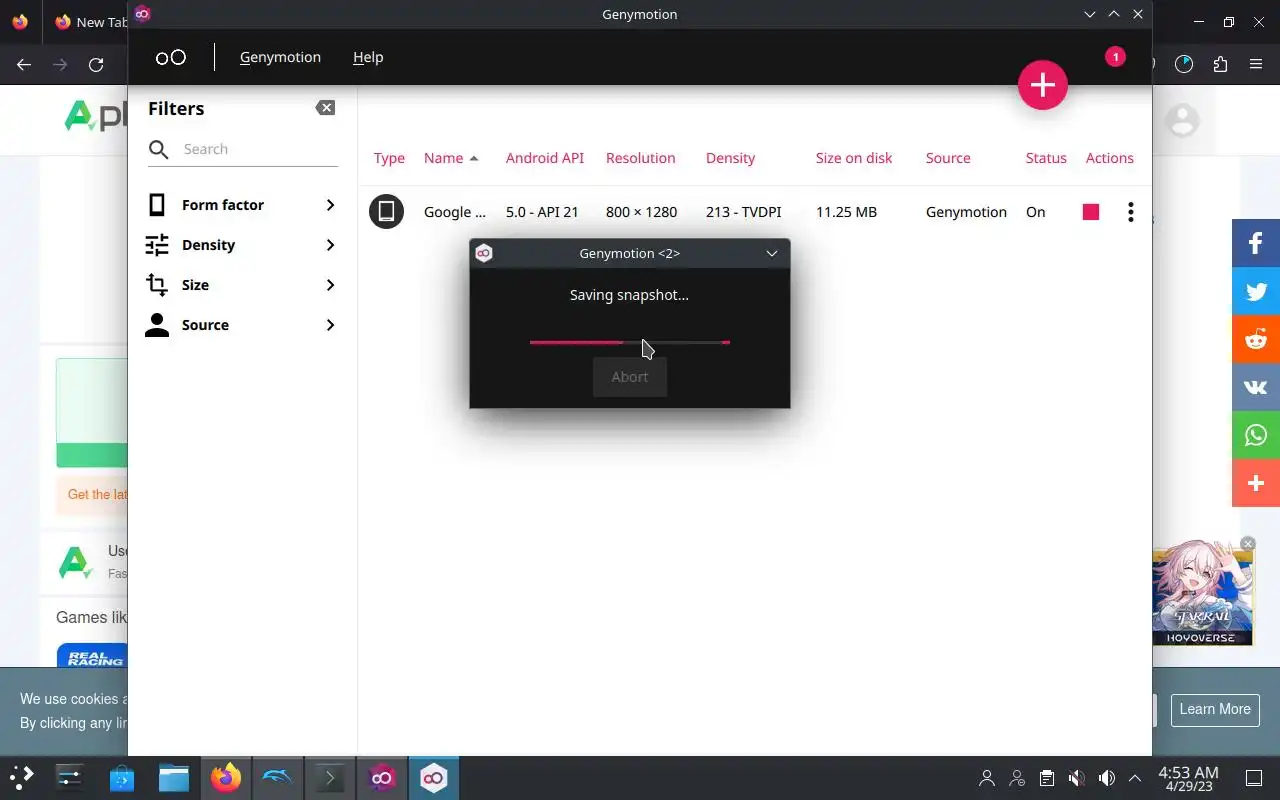Screen dimensions: 1280x800
Task: Click the Source person icon
Action: (x=157, y=325)
